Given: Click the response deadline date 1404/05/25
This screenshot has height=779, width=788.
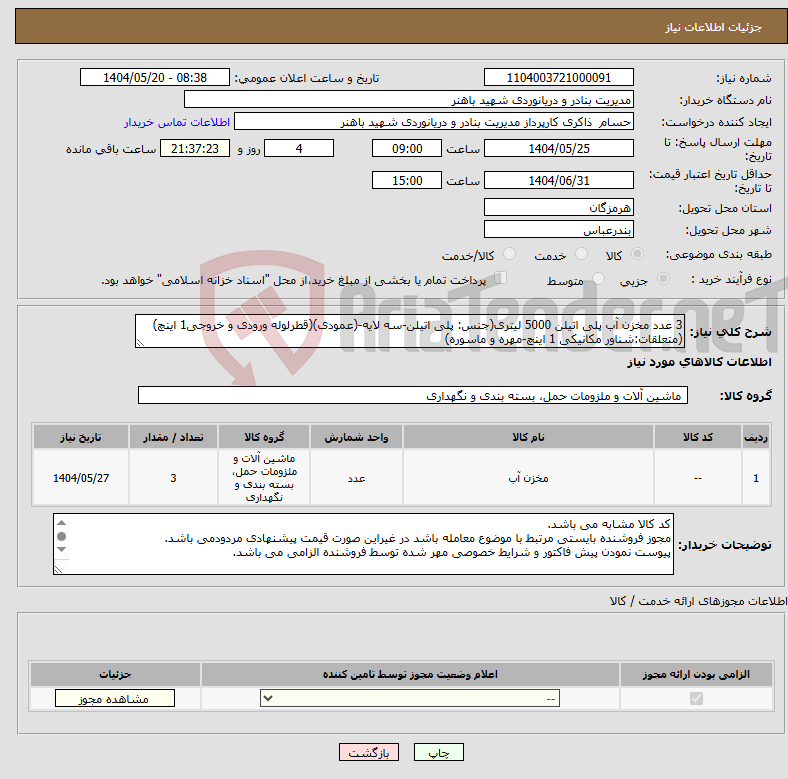Looking at the screenshot, I should coord(558,148).
